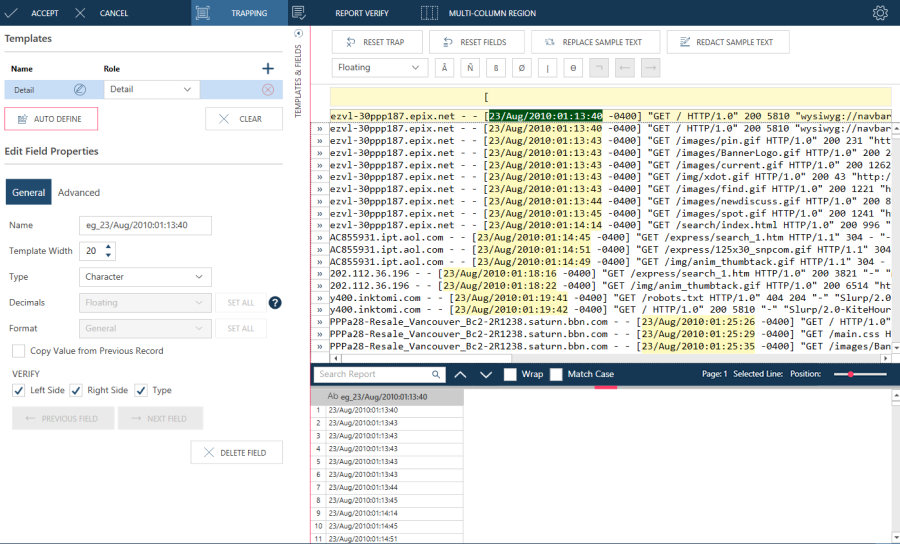The width and height of the screenshot is (900, 544).
Task: Click the Auto Define button
Action: 51,119
